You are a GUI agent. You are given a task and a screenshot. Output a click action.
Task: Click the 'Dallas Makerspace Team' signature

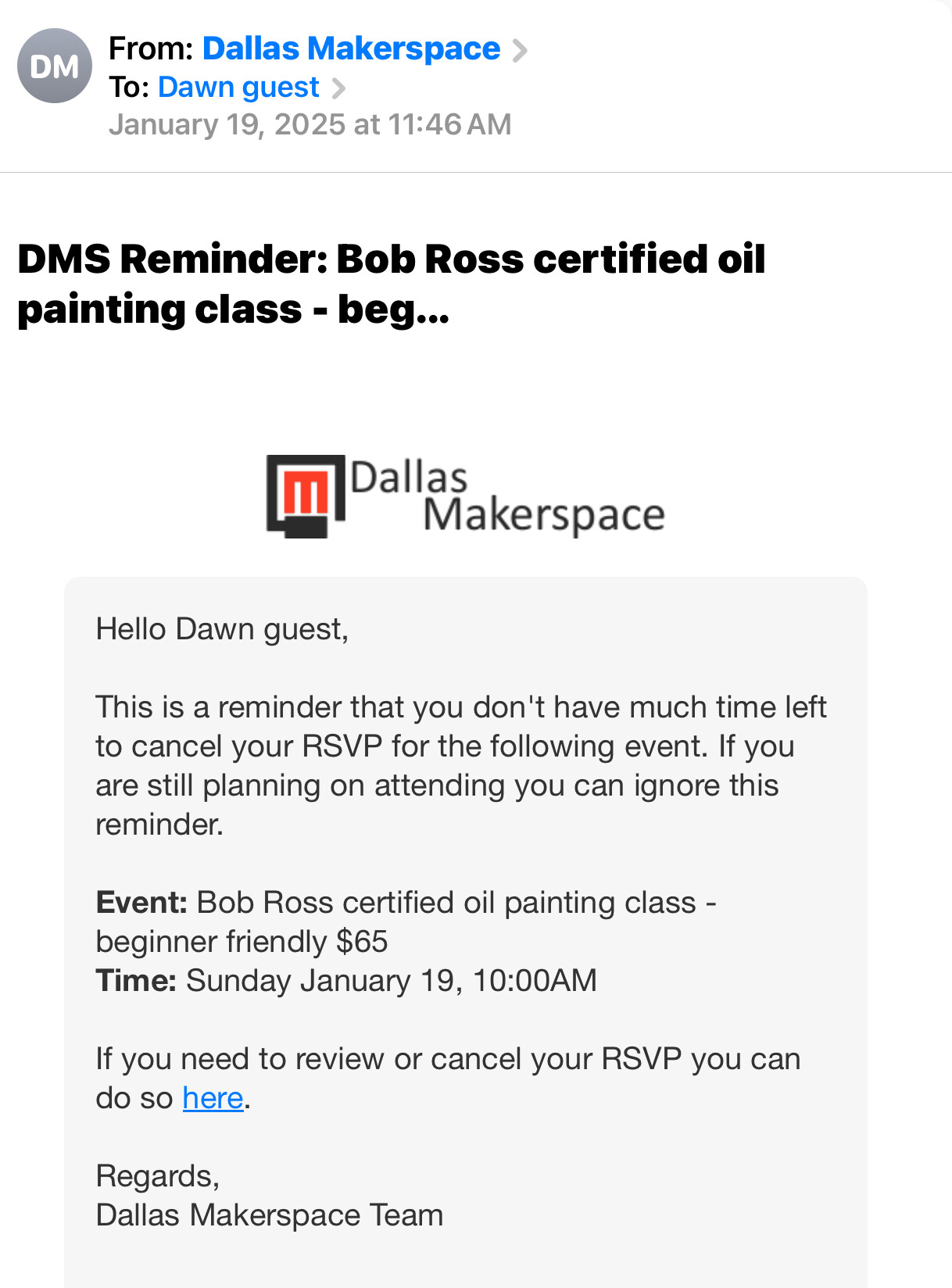[270, 1215]
